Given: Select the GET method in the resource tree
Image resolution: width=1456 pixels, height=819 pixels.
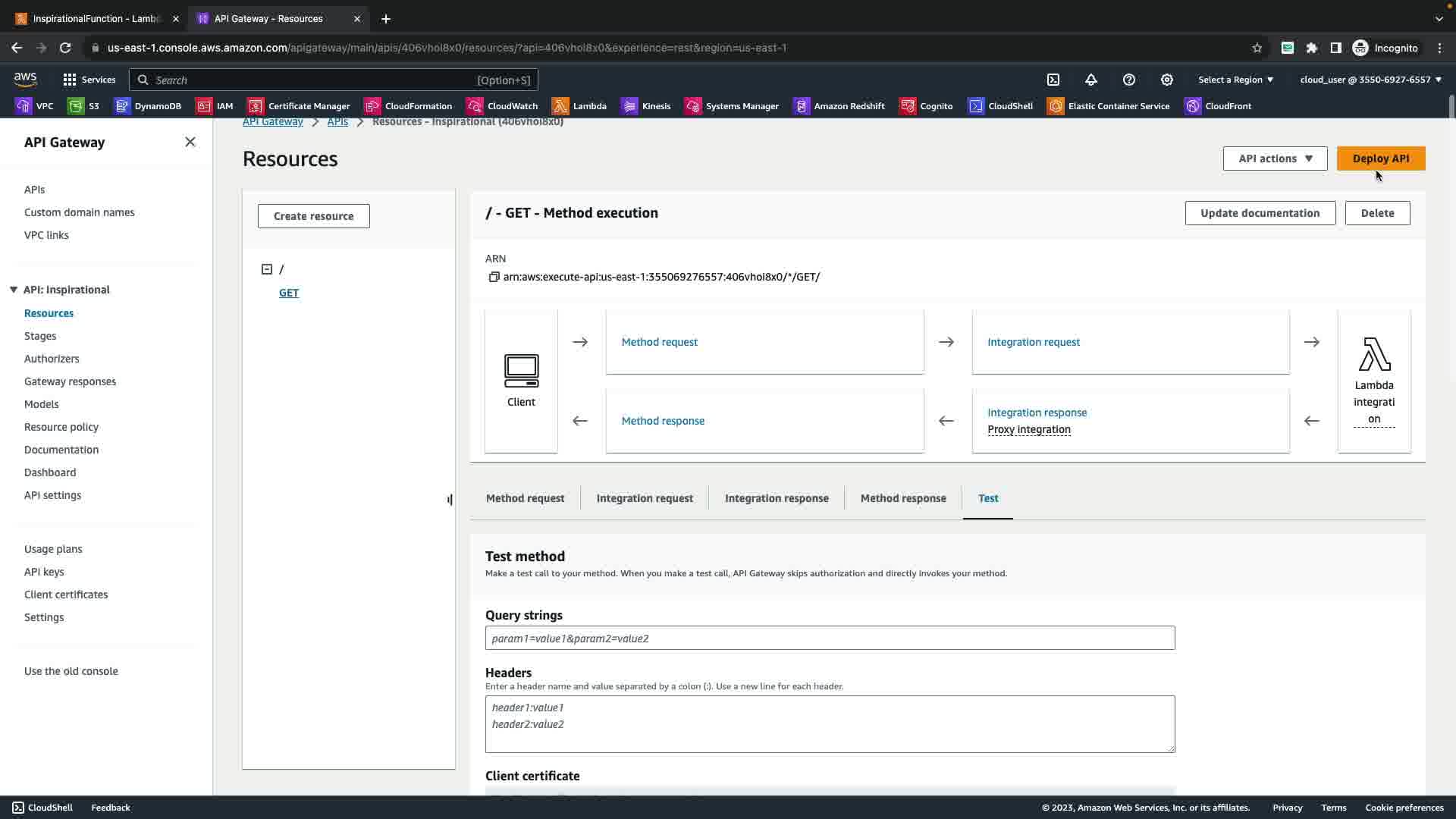Looking at the screenshot, I should click(x=289, y=293).
